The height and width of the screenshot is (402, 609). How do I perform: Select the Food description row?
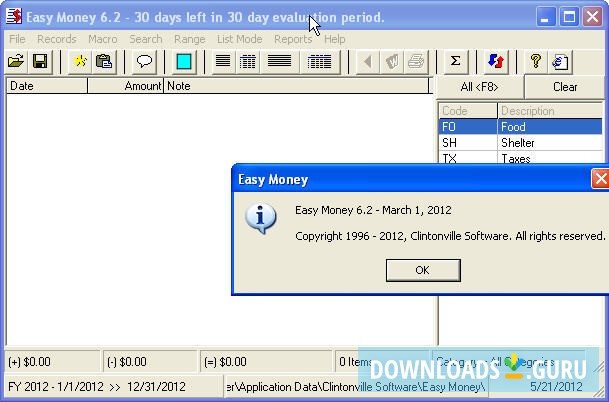click(x=550, y=127)
